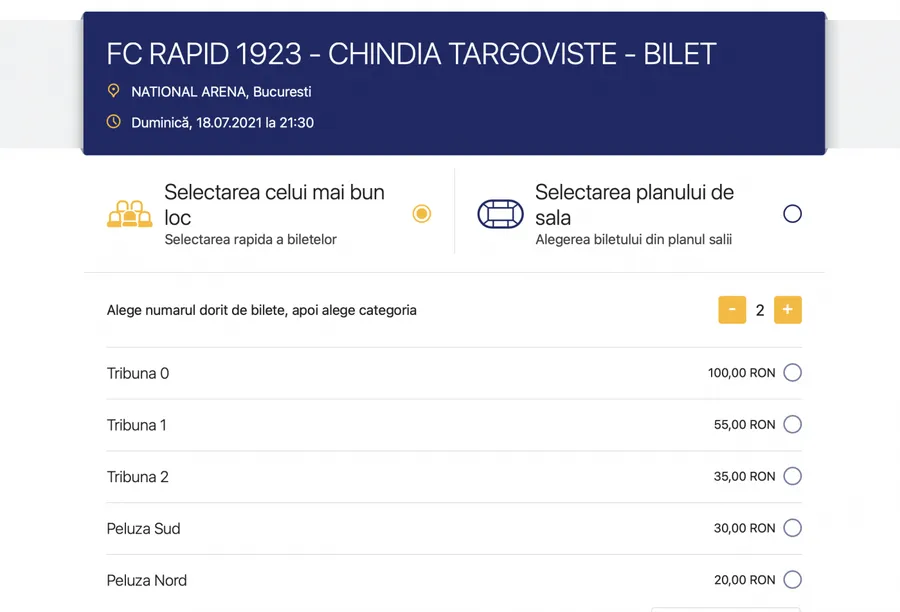
Task: Click the location pin icon beside NATIONAL ARENA
Action: (x=113, y=91)
